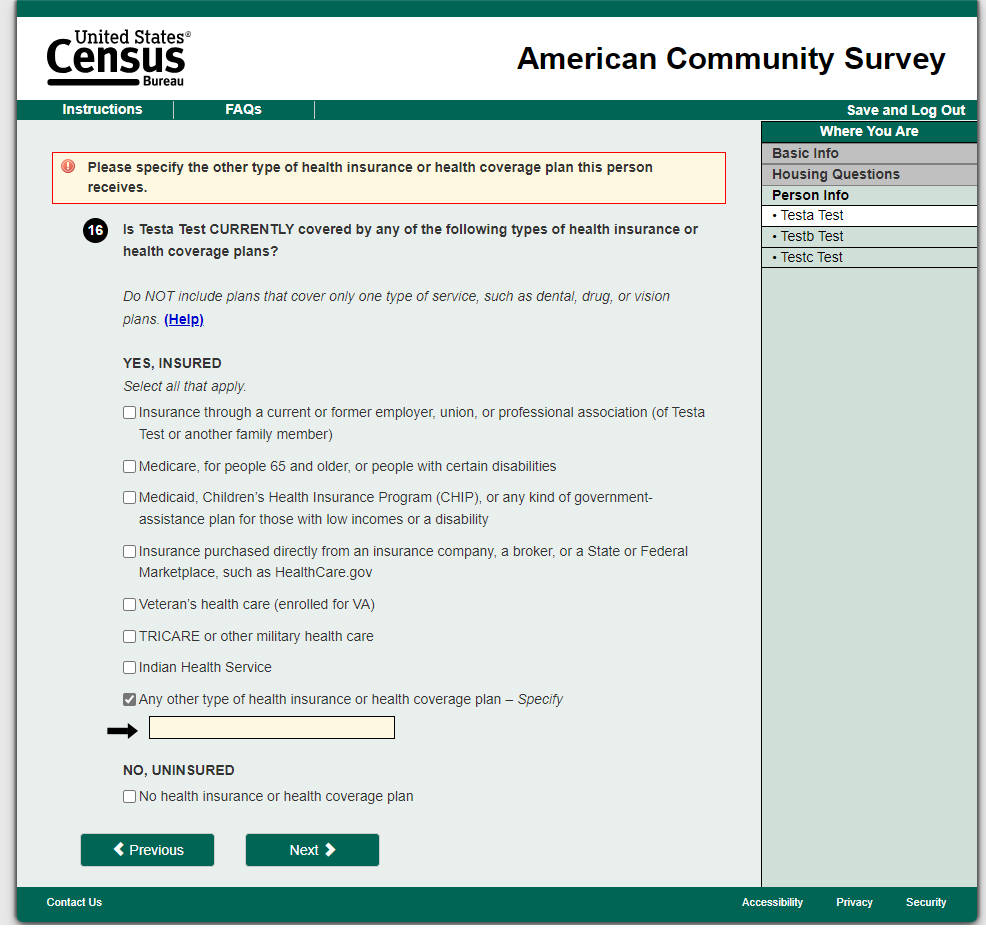Click the NO, UNINSURED heading
986x932 pixels.
(179, 770)
